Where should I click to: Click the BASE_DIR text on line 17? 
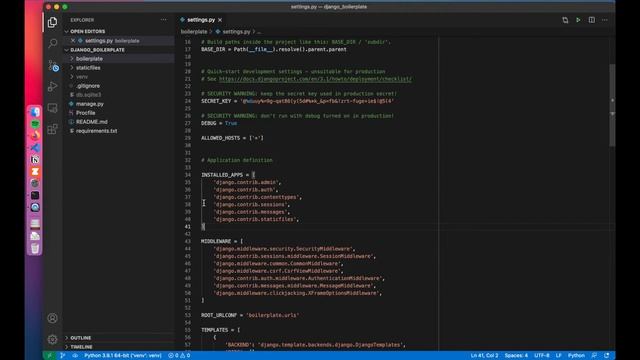(x=213, y=49)
